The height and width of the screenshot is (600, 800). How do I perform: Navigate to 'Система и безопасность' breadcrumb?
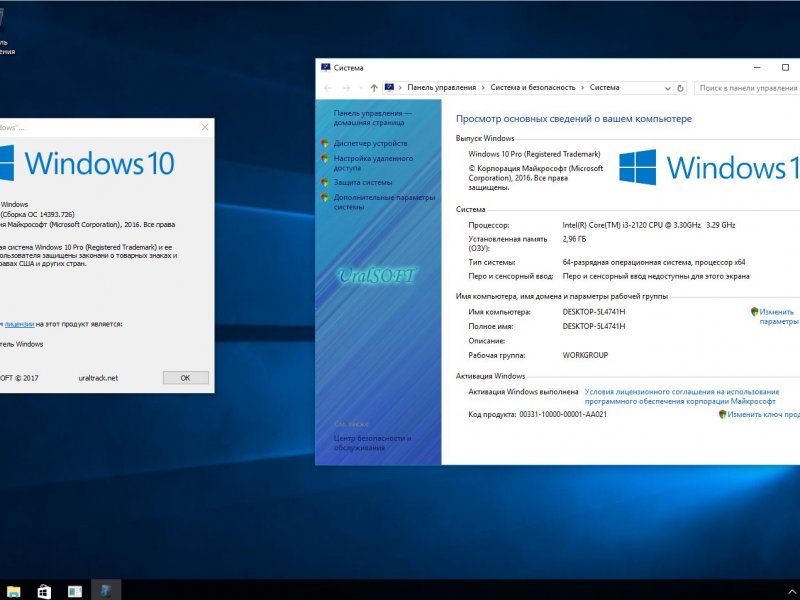[x=533, y=88]
